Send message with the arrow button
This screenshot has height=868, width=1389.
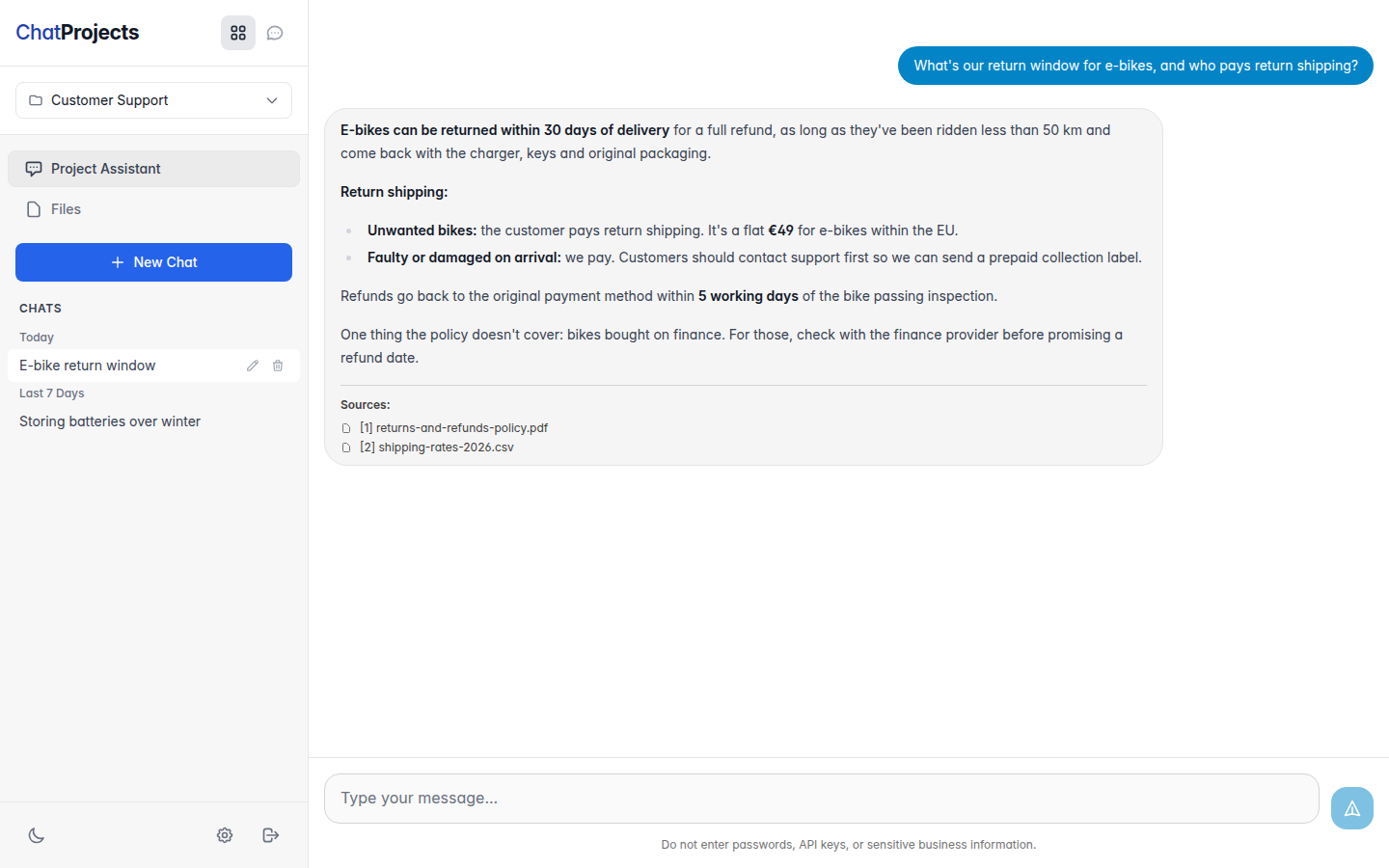click(1352, 808)
